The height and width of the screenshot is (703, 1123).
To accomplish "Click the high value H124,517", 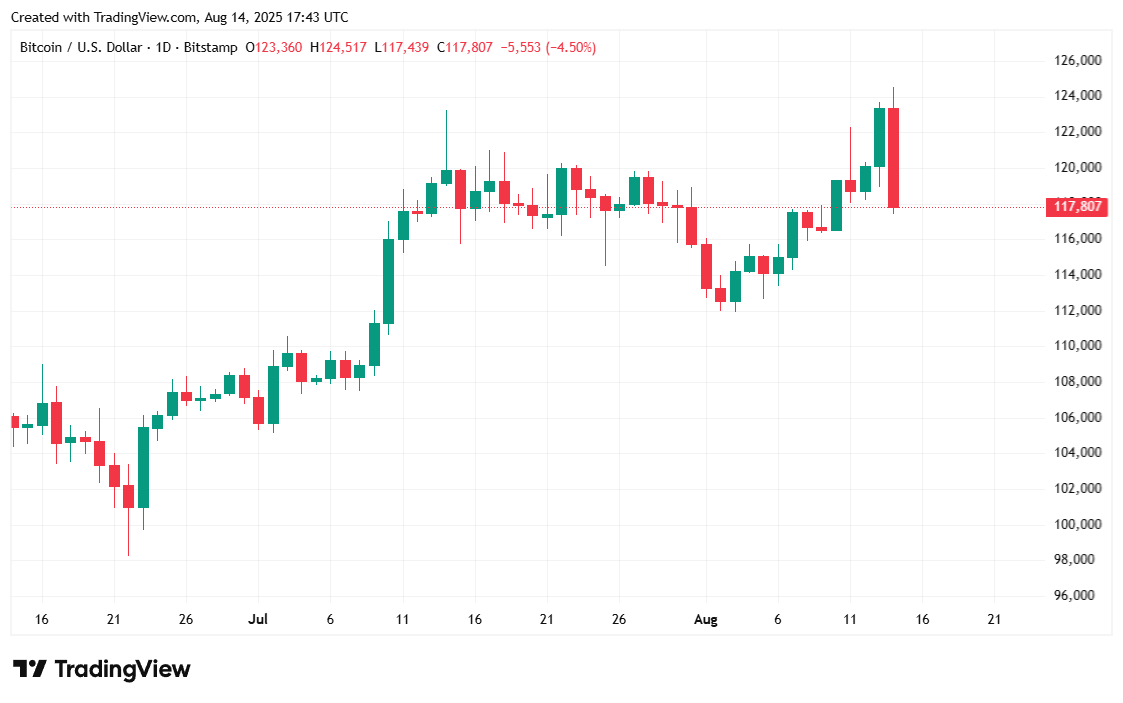I will click(338, 47).
